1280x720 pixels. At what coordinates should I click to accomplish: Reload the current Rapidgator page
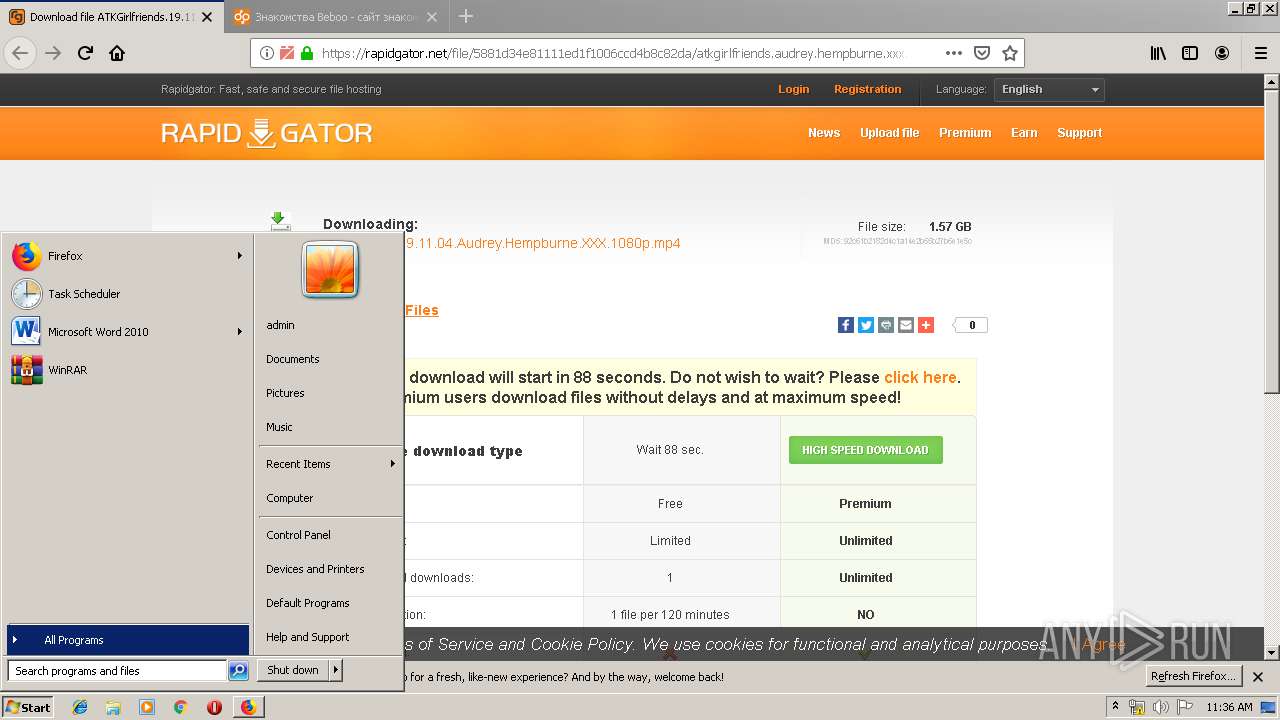point(85,53)
